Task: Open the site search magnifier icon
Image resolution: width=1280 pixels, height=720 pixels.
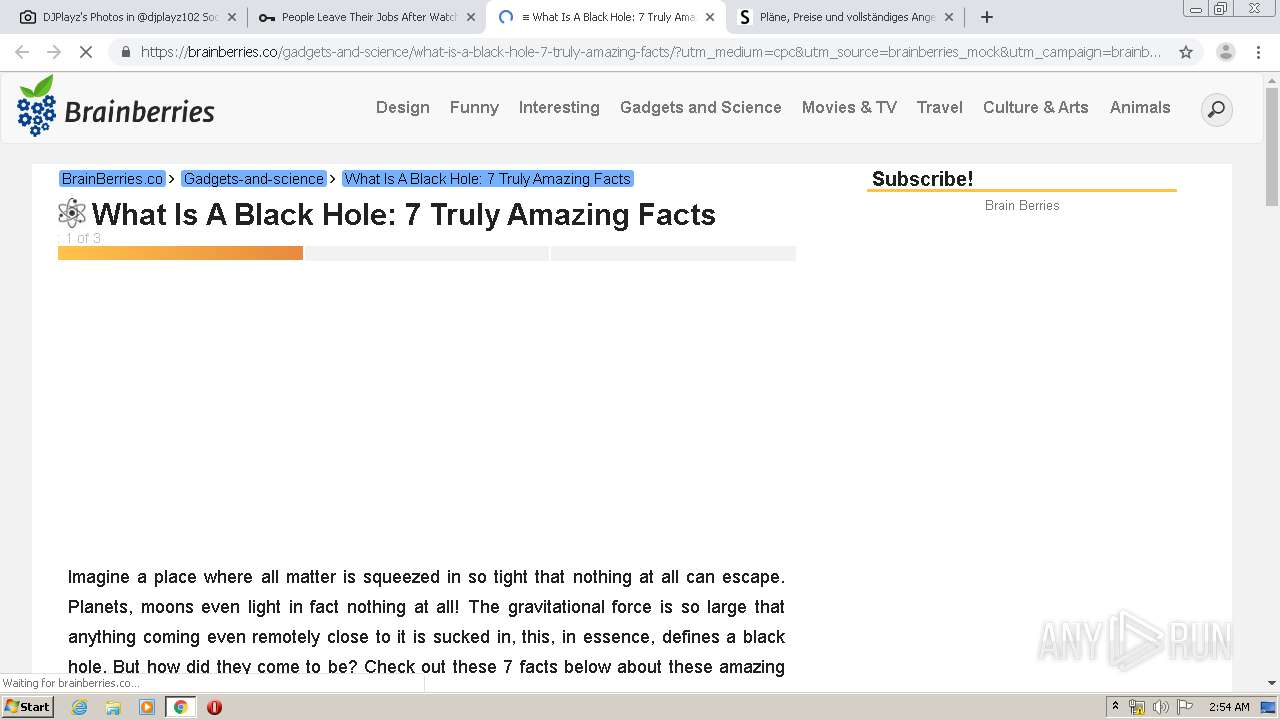Action: point(1216,109)
